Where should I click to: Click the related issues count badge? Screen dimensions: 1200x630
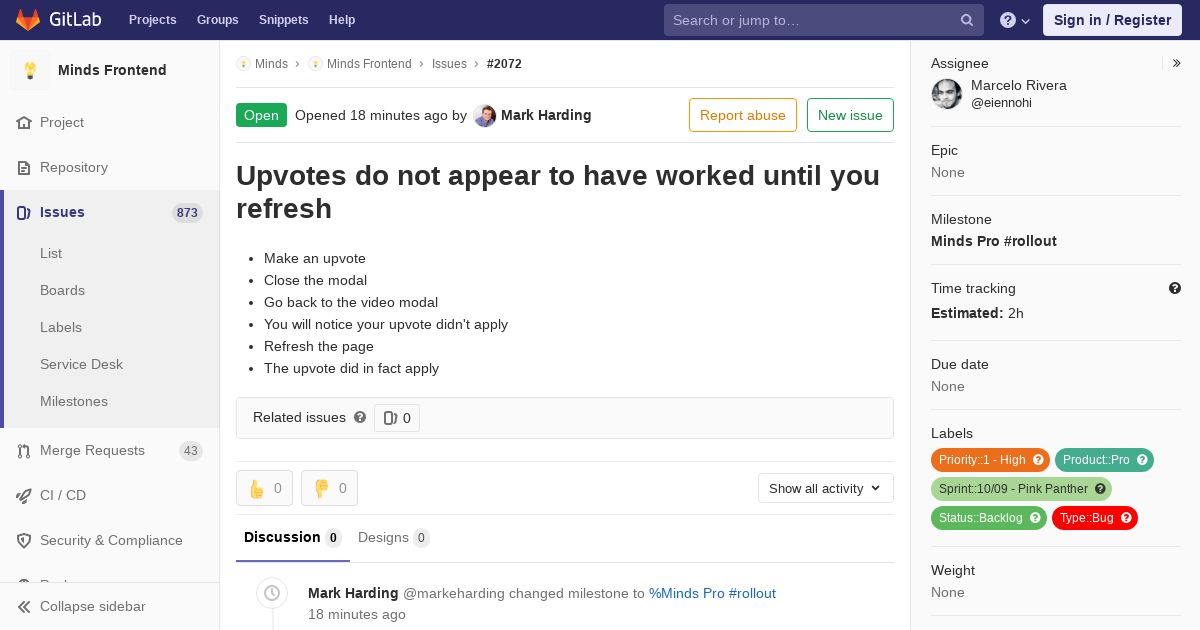pos(397,418)
